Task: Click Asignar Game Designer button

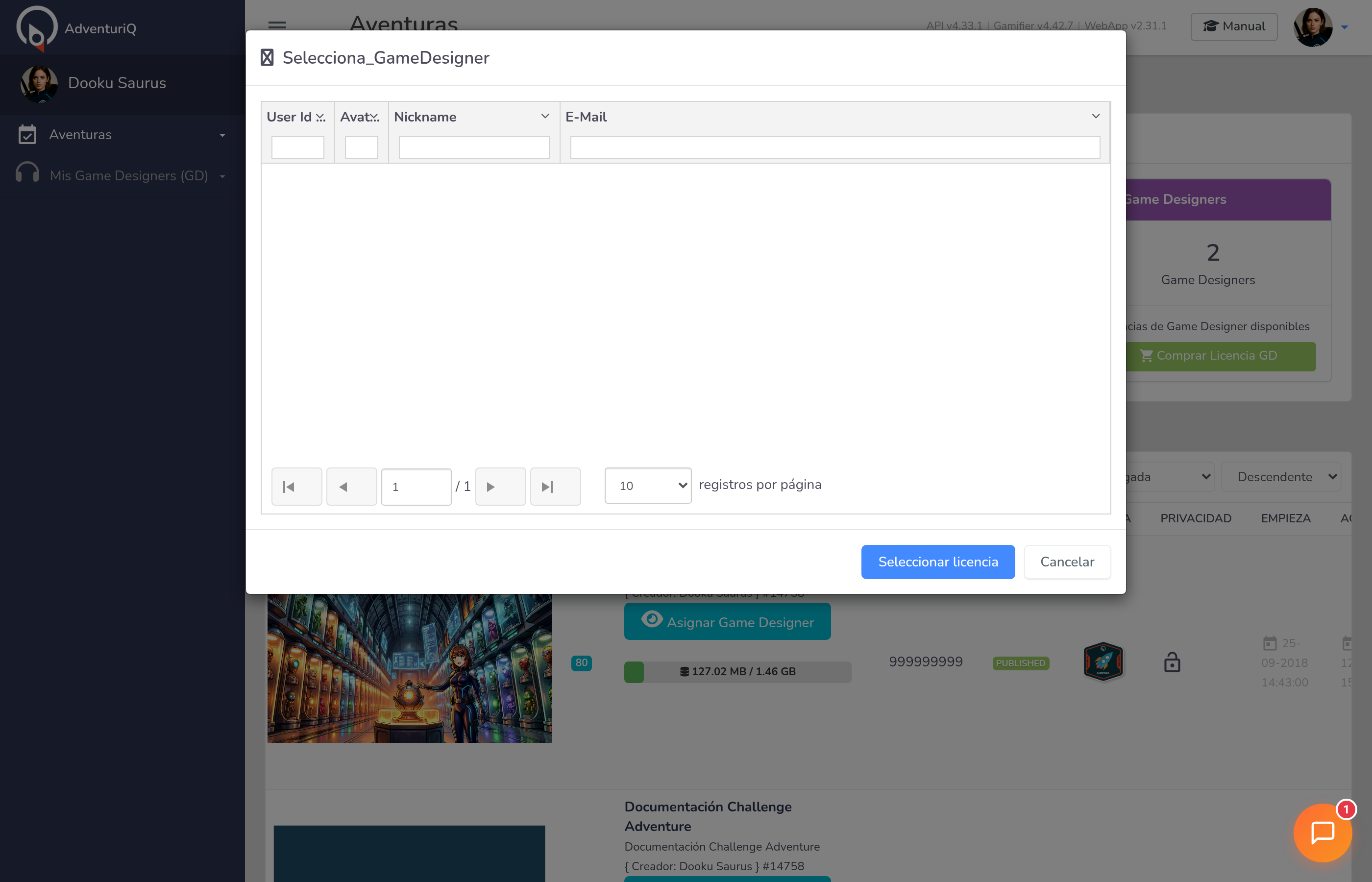Action: (x=727, y=621)
